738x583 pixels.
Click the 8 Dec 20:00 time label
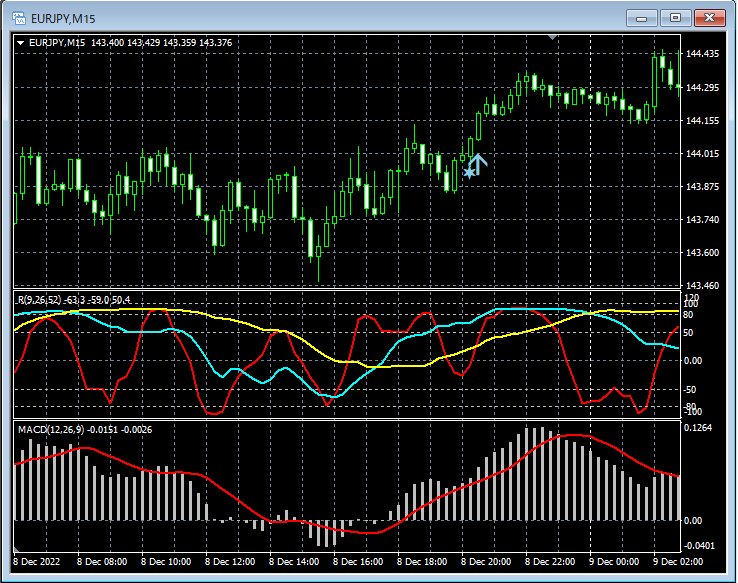click(485, 562)
